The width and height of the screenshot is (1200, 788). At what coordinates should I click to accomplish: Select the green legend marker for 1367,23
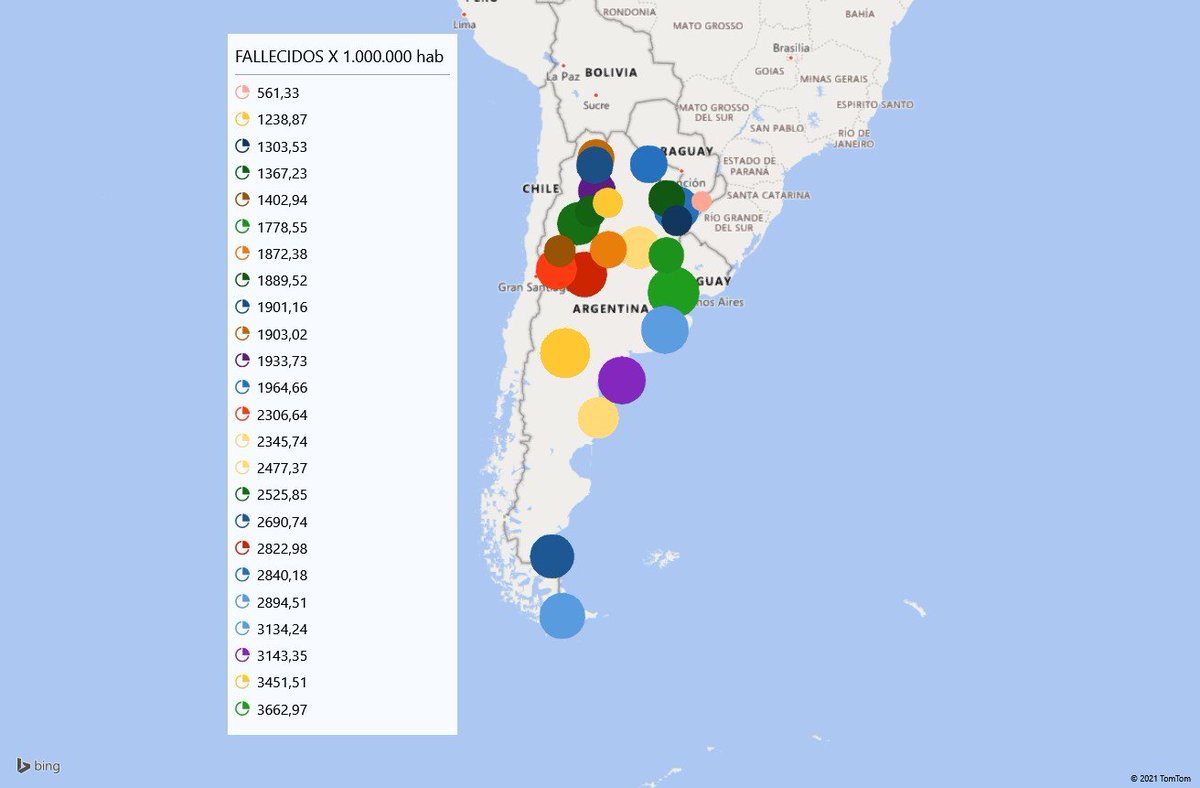(242, 173)
